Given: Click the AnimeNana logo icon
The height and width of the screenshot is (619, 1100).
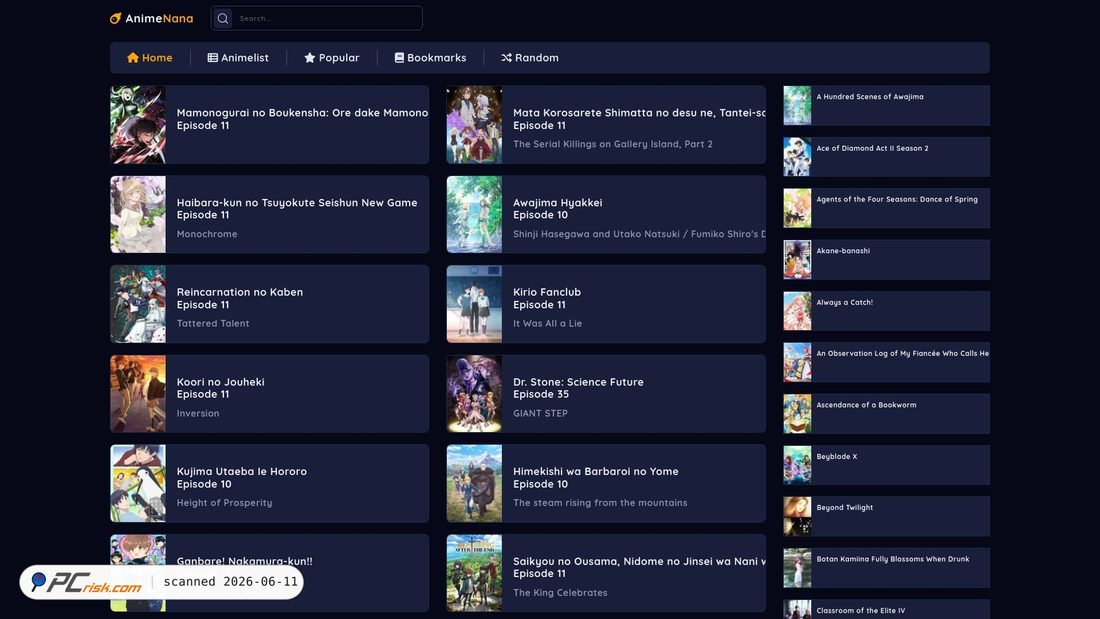Looking at the screenshot, I should (116, 18).
